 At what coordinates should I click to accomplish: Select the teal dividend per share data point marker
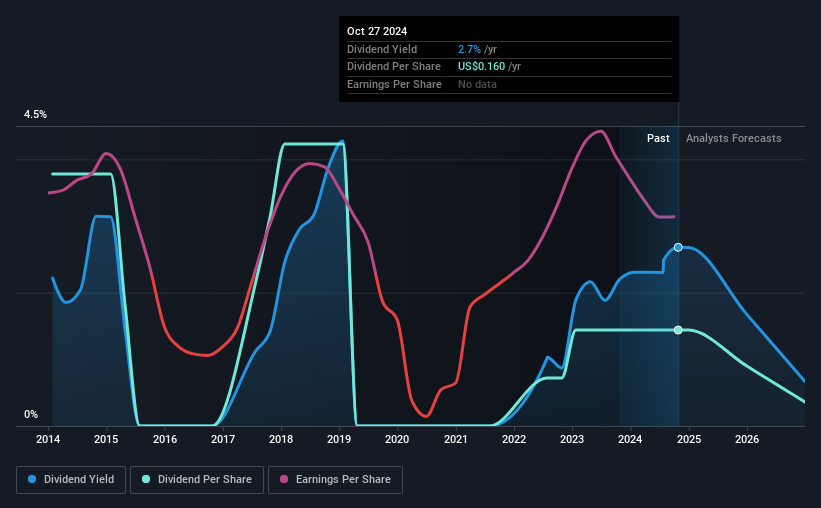point(678,330)
